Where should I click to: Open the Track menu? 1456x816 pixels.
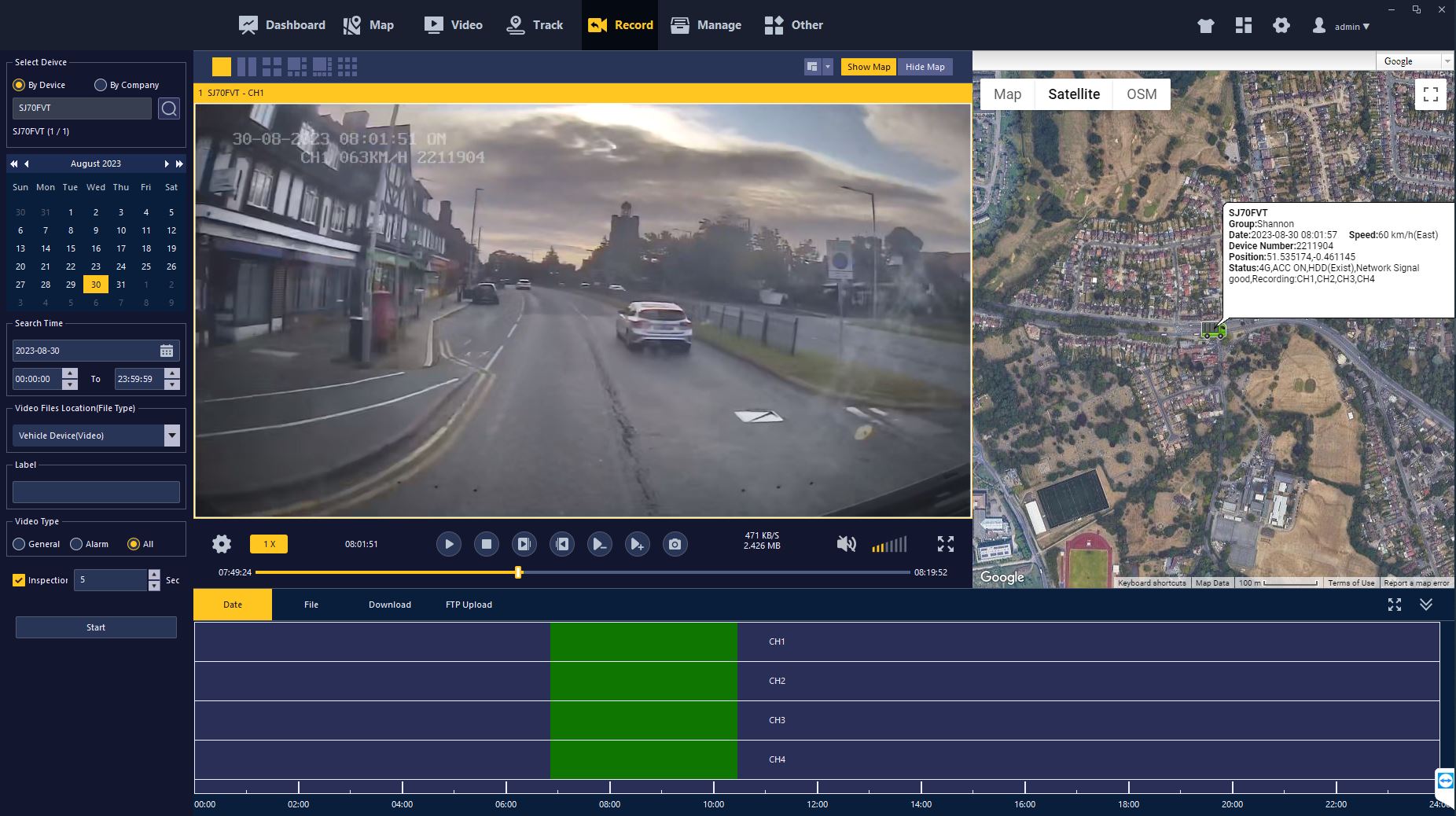(535, 25)
